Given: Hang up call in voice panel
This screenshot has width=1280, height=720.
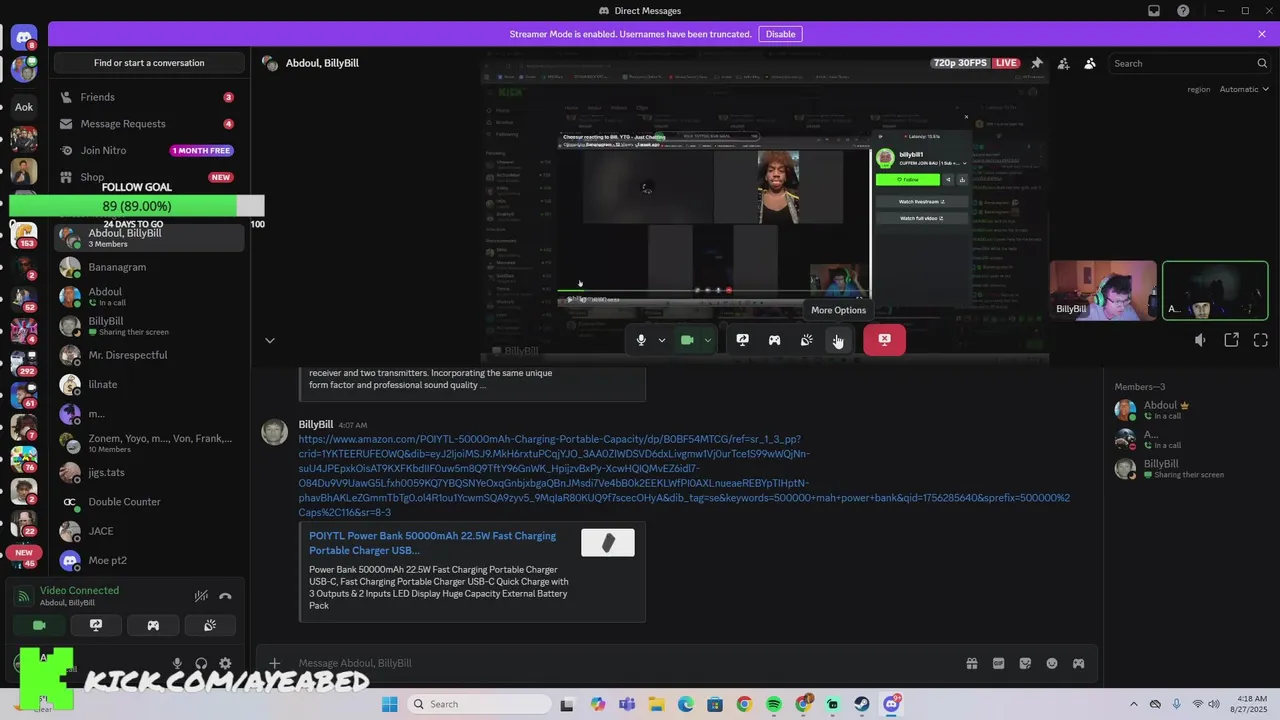Looking at the screenshot, I should (226, 596).
